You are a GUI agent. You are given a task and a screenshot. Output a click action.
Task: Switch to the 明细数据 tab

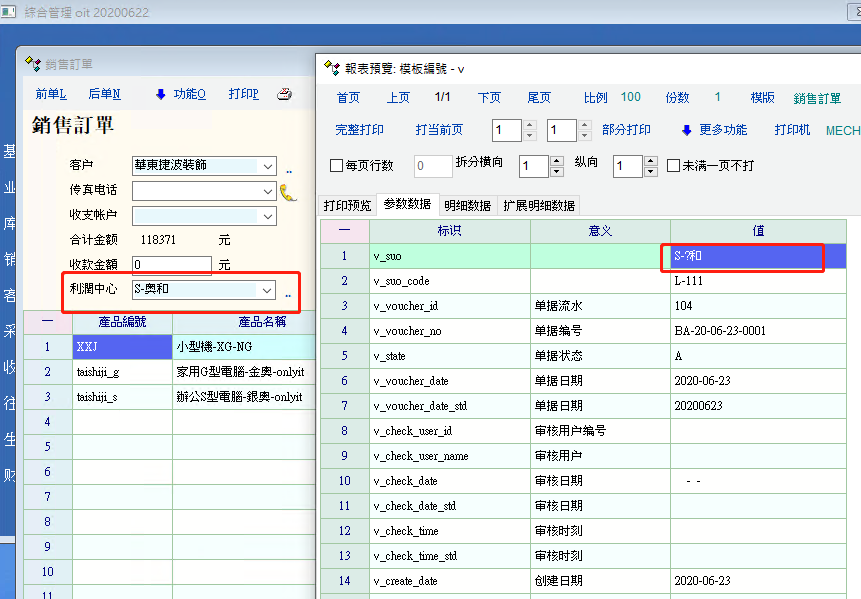pos(468,205)
